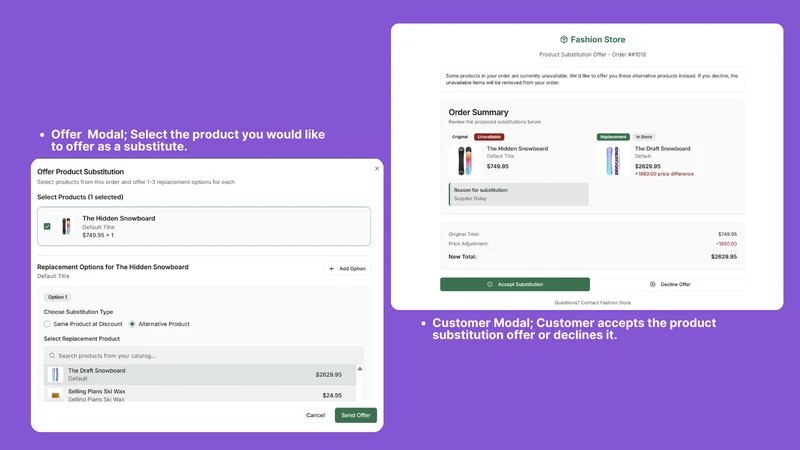This screenshot has height=450, width=800.
Task: Click the Price Adjustment +1880.00 value
Action: [726, 244]
